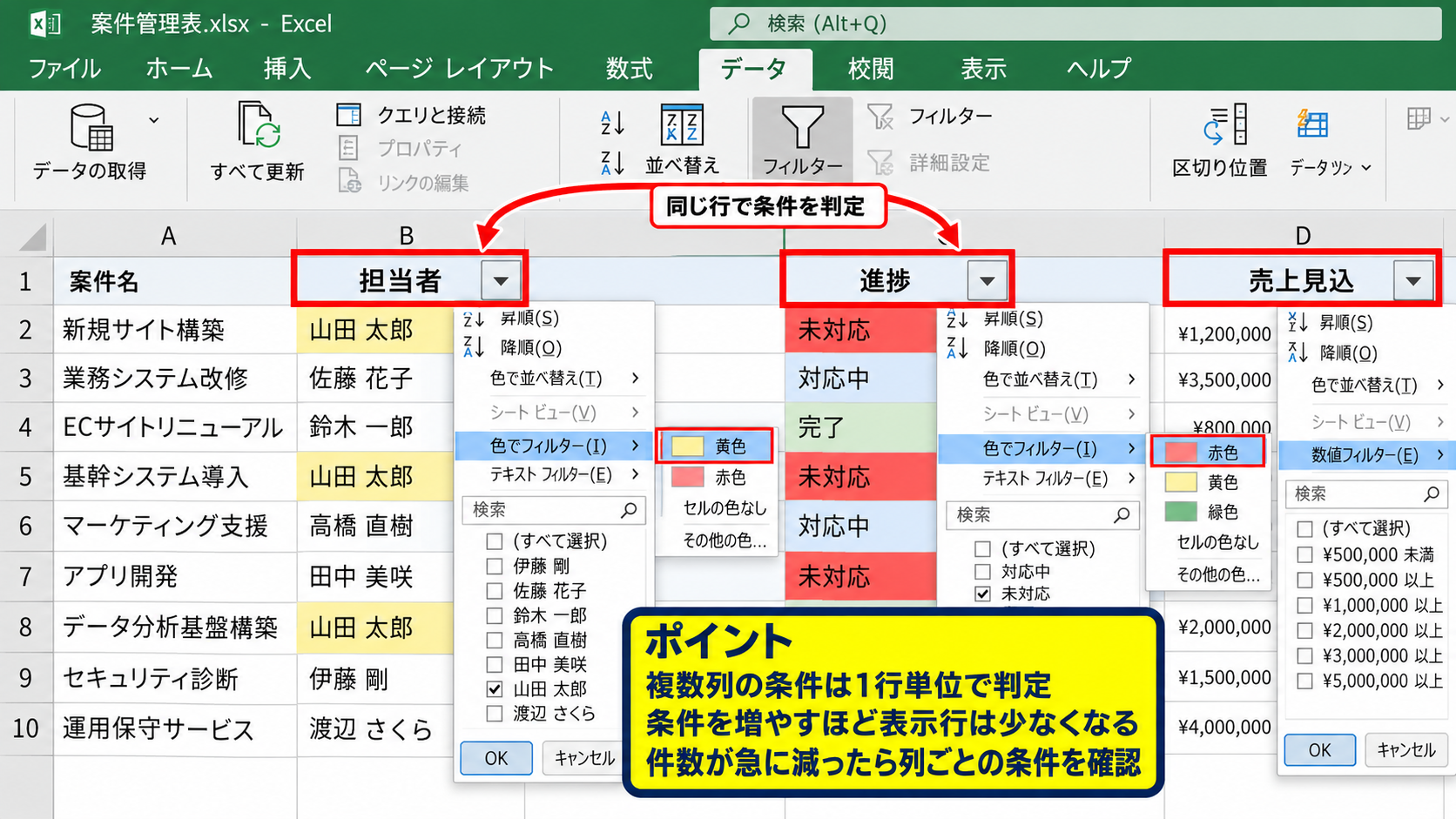Click 検索 field in 売上見込 filter menu
Screen dimensions: 1456x819
[x=1365, y=493]
